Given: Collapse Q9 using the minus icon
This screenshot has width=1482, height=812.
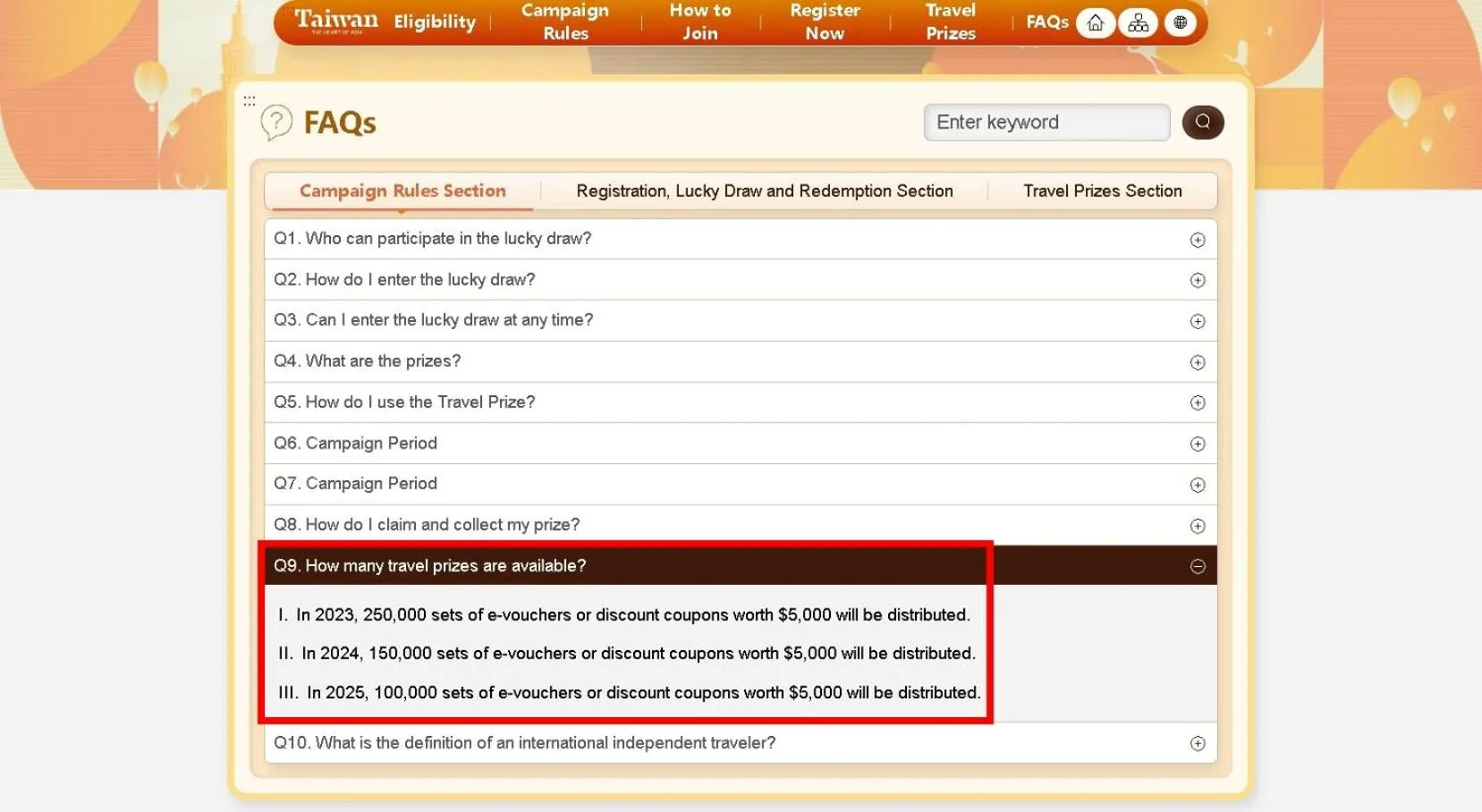Looking at the screenshot, I should click(1197, 566).
